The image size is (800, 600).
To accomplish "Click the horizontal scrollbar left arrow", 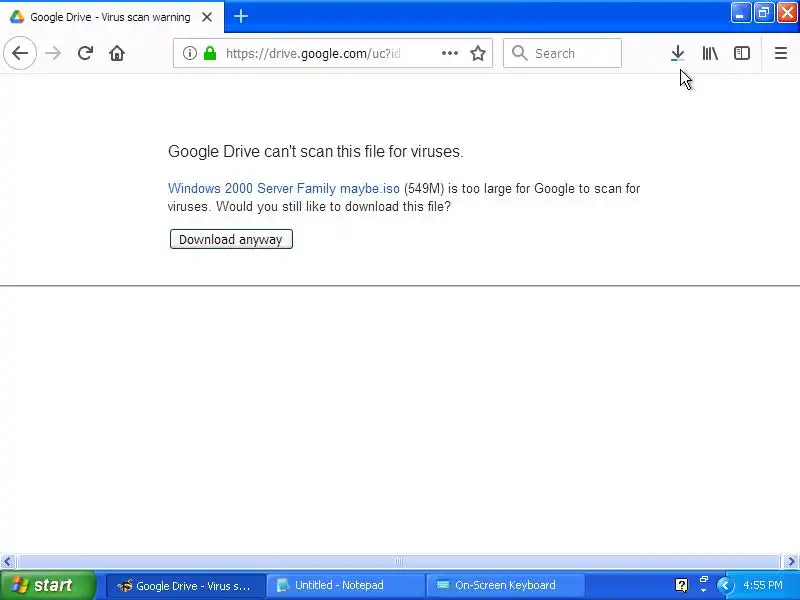I will pyautogui.click(x=7, y=562).
